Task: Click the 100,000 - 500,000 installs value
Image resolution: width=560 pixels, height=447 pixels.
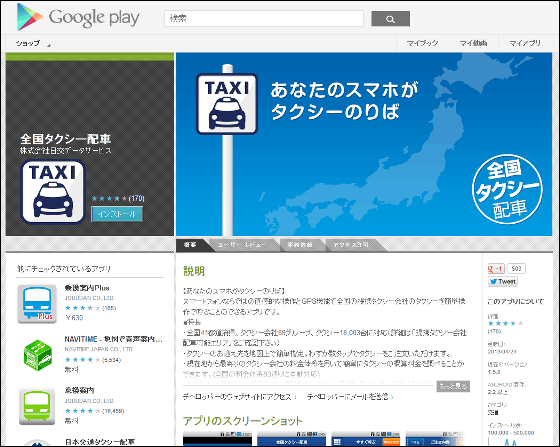Action: (x=511, y=433)
